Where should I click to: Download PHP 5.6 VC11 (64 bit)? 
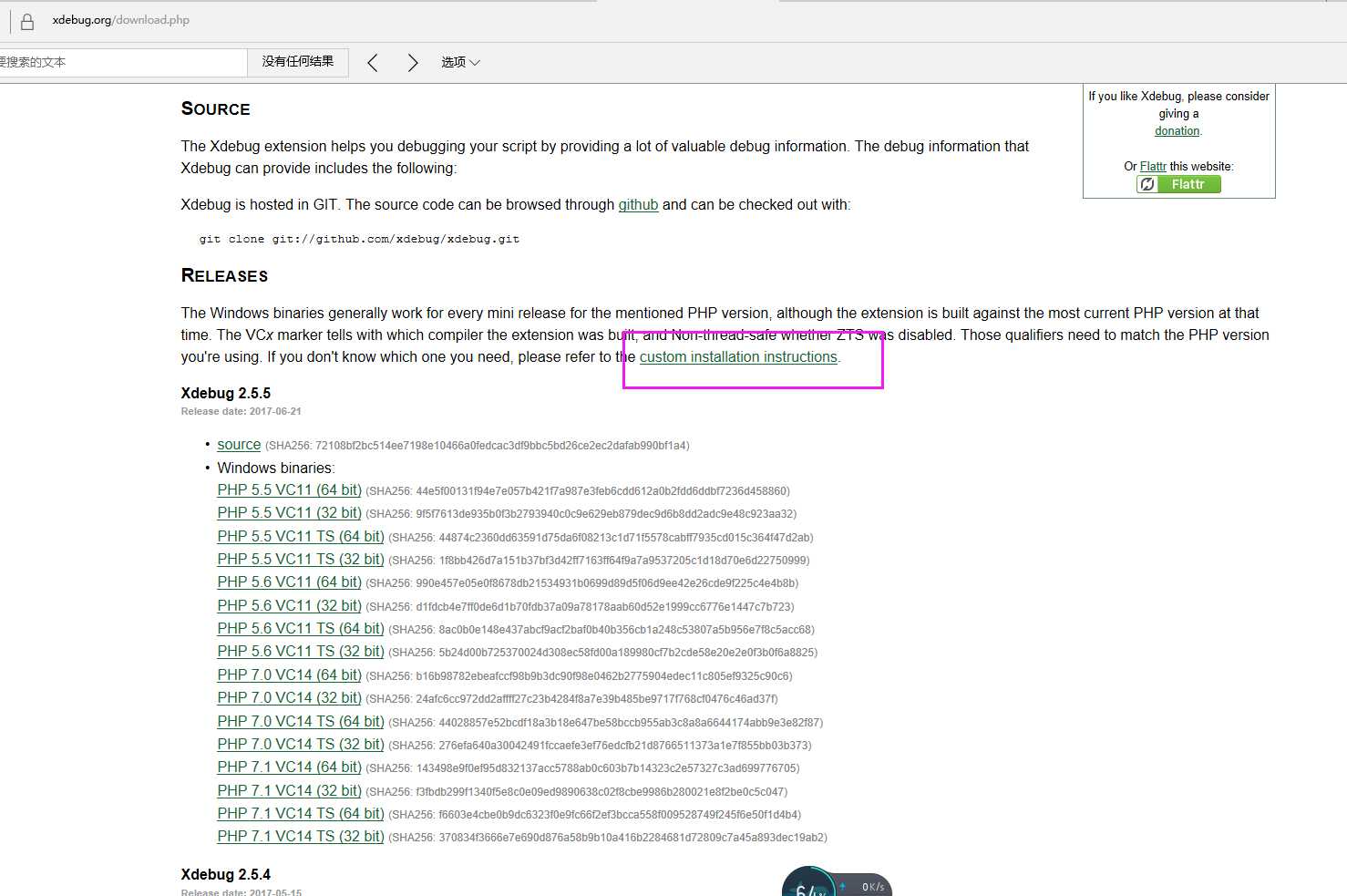[289, 582]
